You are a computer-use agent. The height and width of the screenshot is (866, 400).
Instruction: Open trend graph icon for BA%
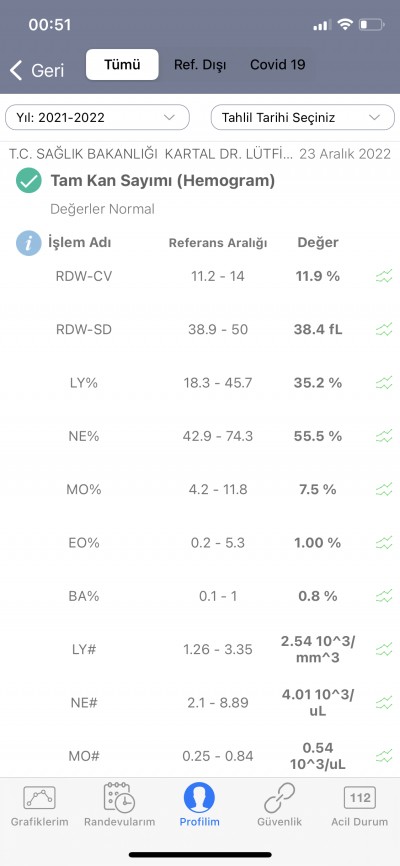pyautogui.click(x=384, y=596)
